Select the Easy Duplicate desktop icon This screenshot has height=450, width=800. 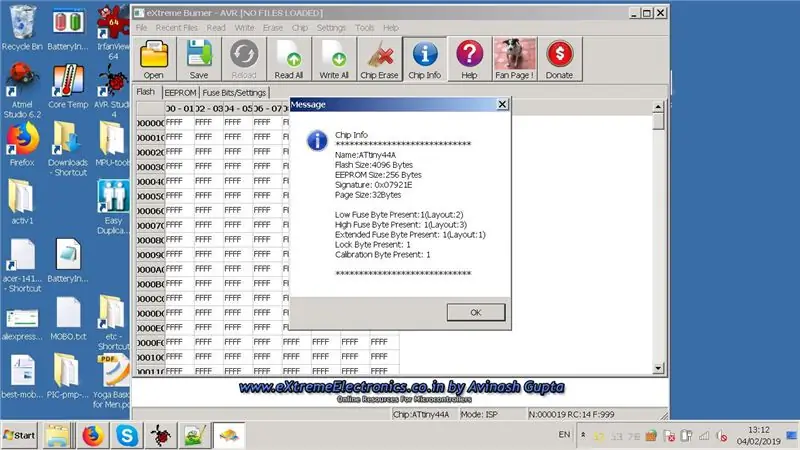click(113, 207)
